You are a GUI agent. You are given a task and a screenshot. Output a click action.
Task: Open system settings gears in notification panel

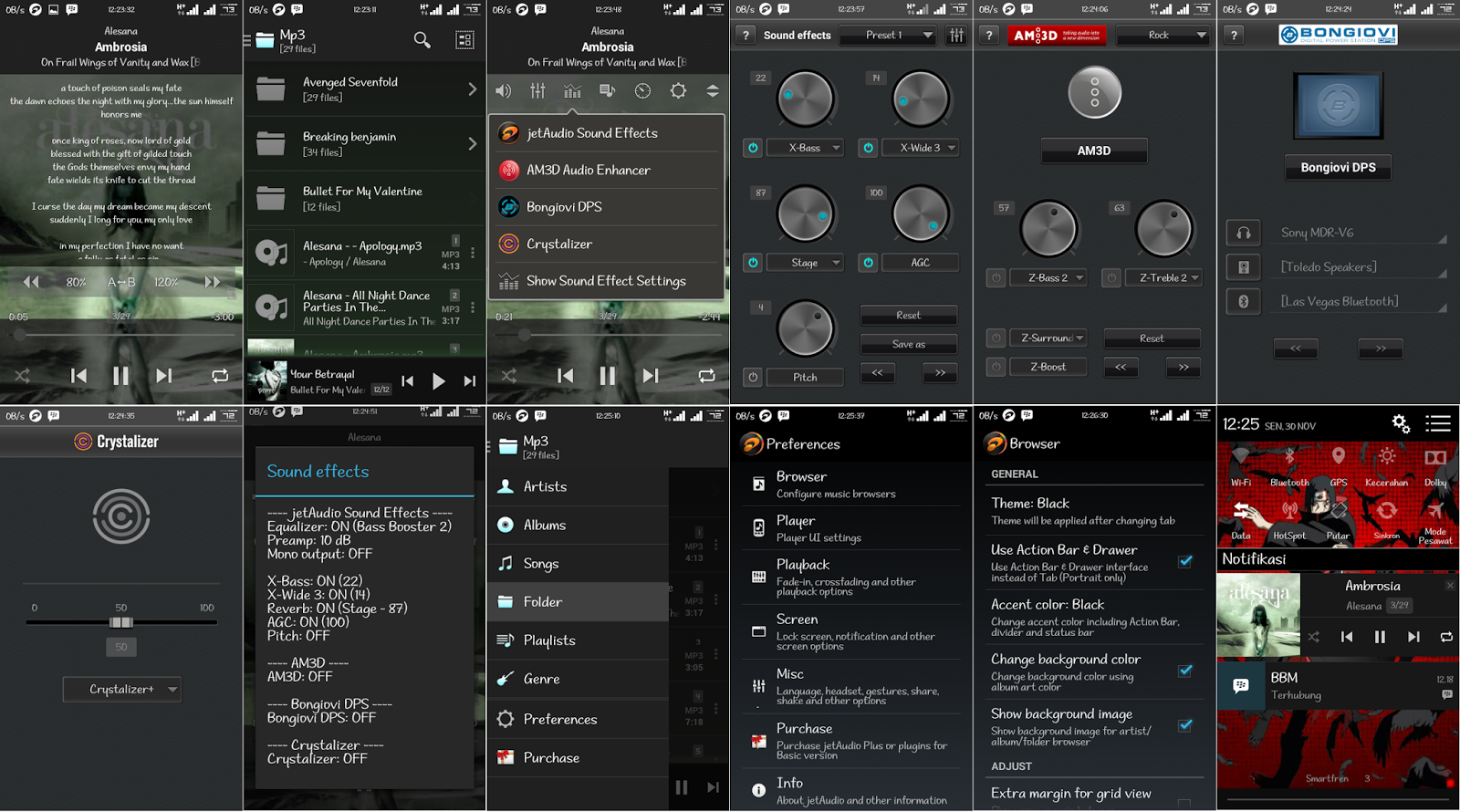tap(1401, 423)
